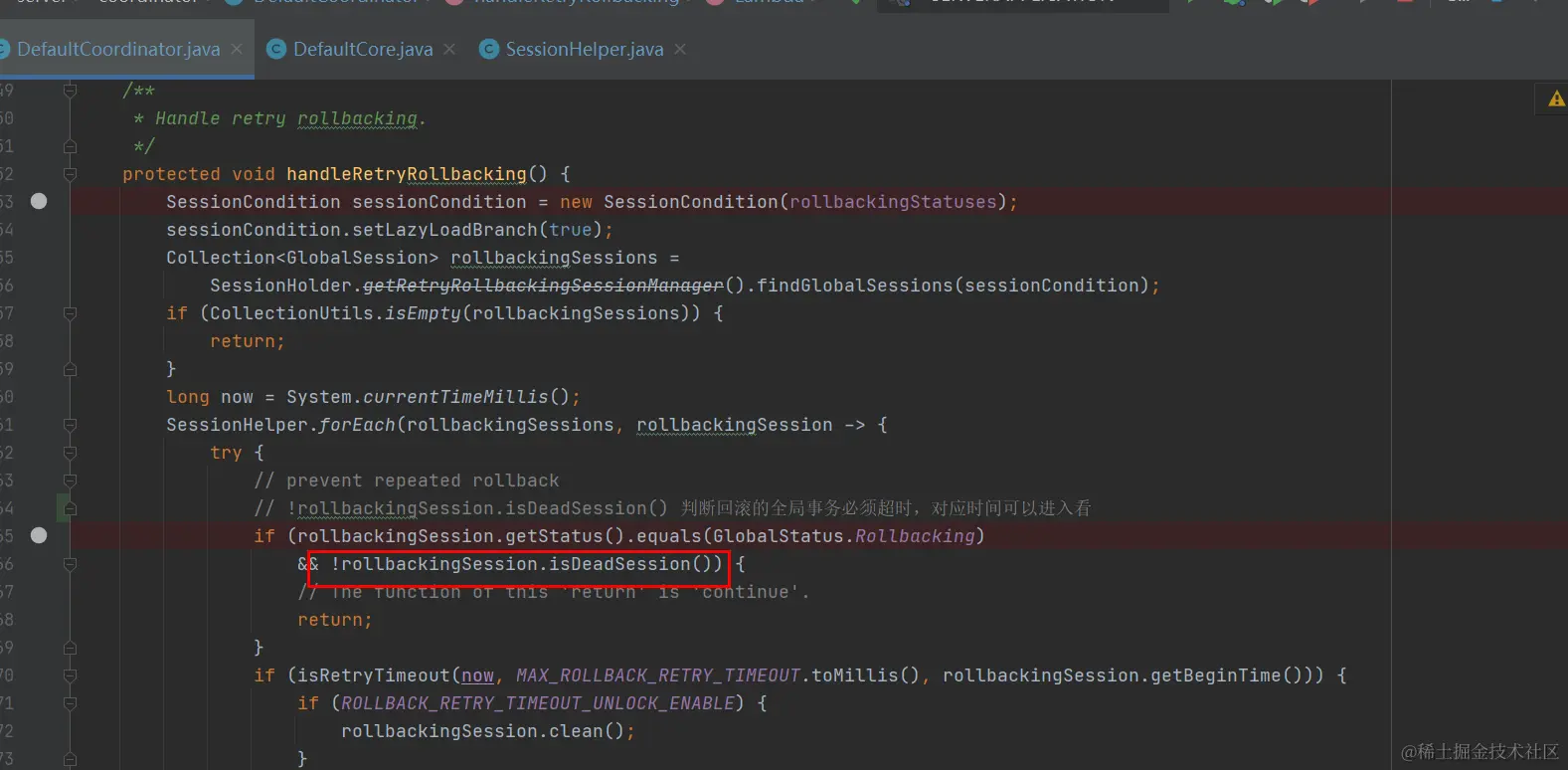The image size is (1568, 770).
Task: Fold the CollectionUtils.isEmpty if block
Action: [x=70, y=313]
